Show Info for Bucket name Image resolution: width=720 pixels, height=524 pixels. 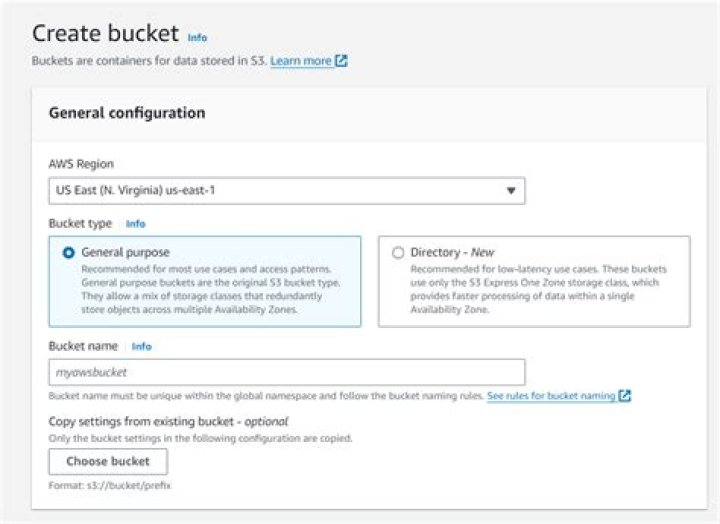pyautogui.click(x=142, y=346)
